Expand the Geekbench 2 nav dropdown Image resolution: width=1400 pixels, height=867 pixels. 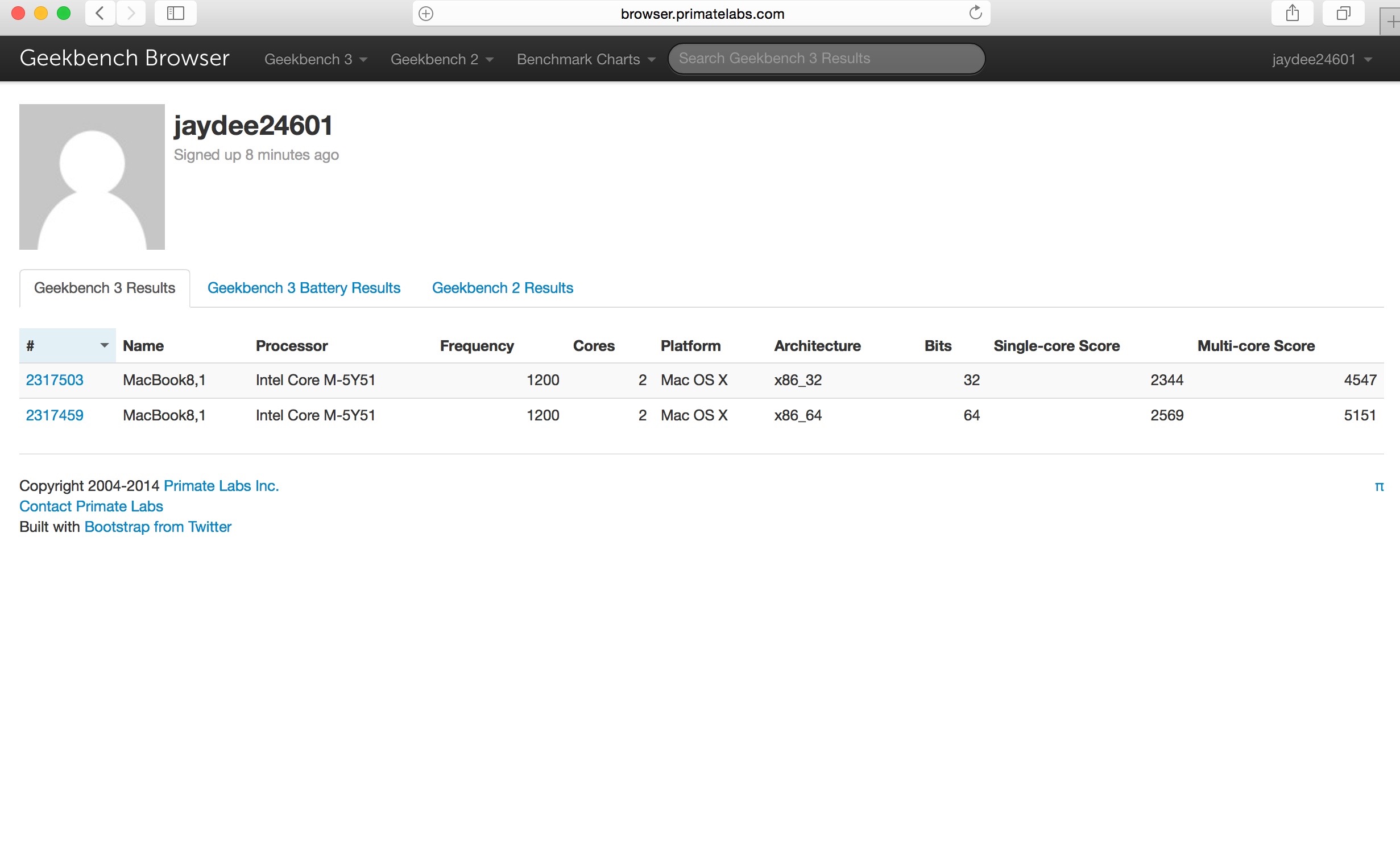[441, 59]
